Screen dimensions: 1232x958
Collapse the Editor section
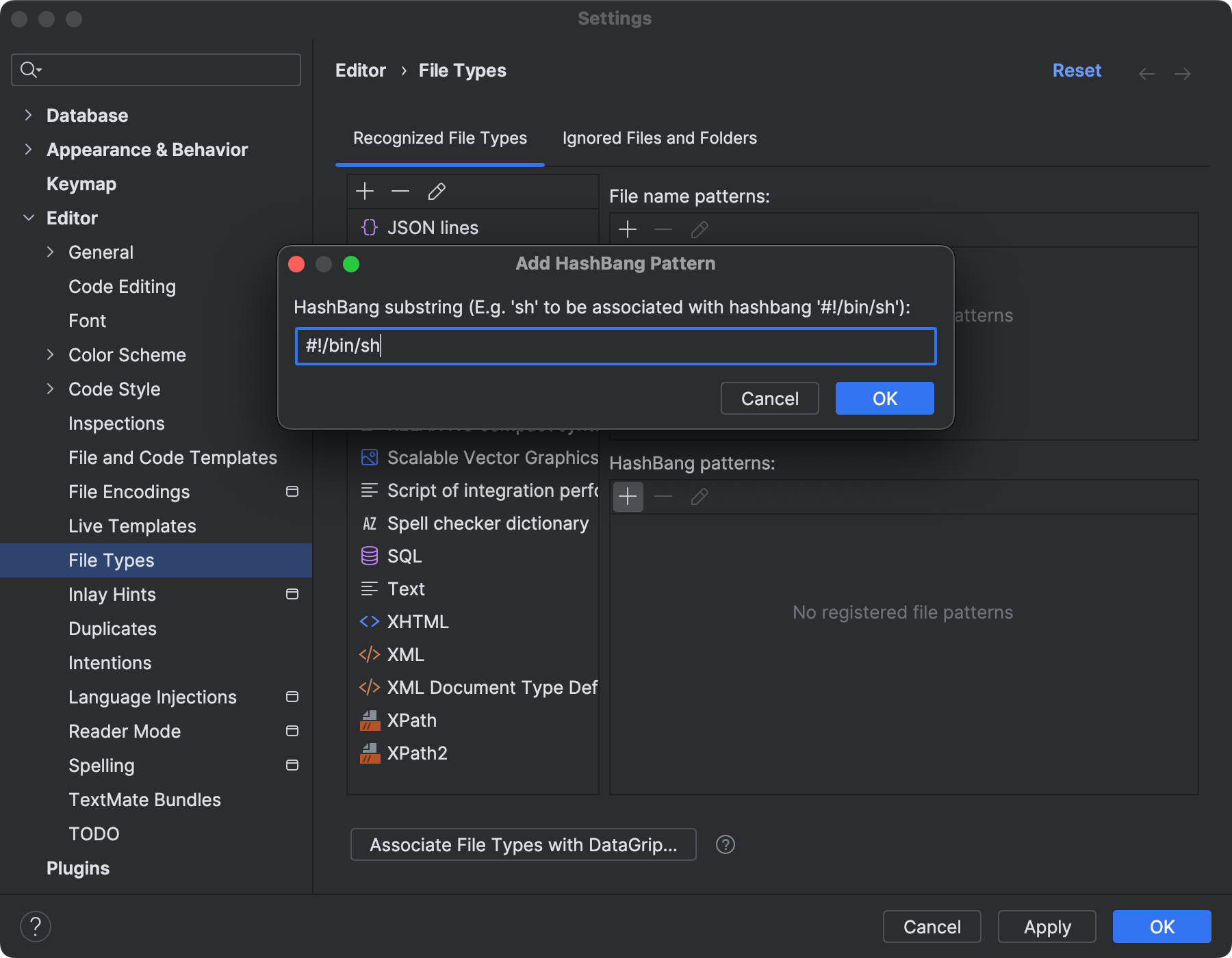pyautogui.click(x=28, y=218)
